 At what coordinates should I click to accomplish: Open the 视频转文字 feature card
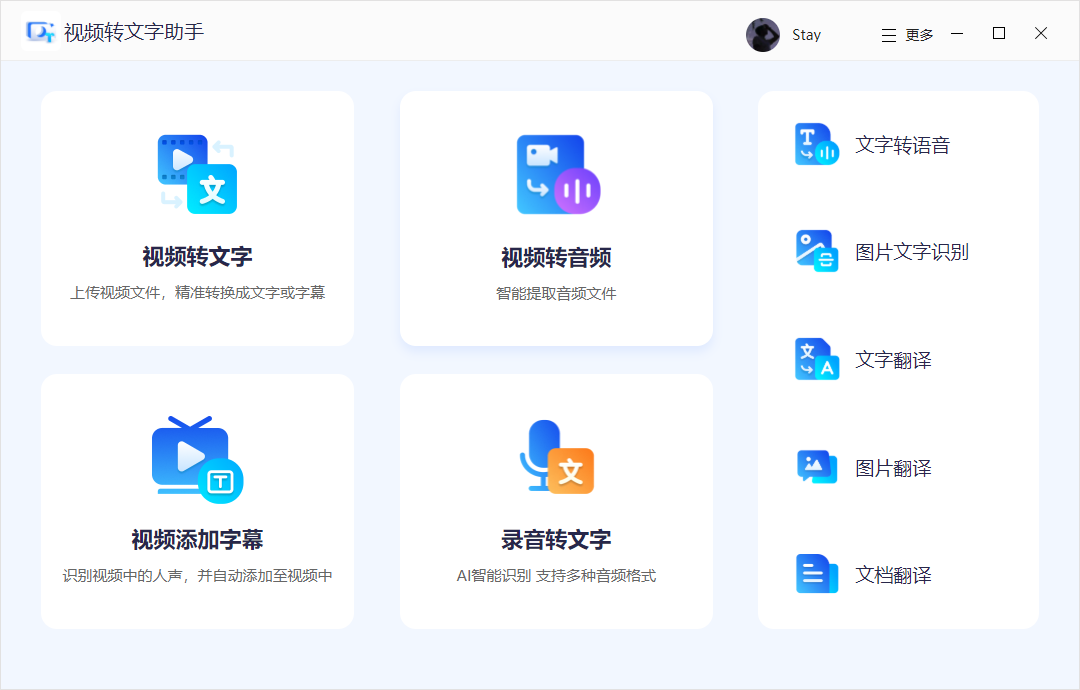click(196, 217)
